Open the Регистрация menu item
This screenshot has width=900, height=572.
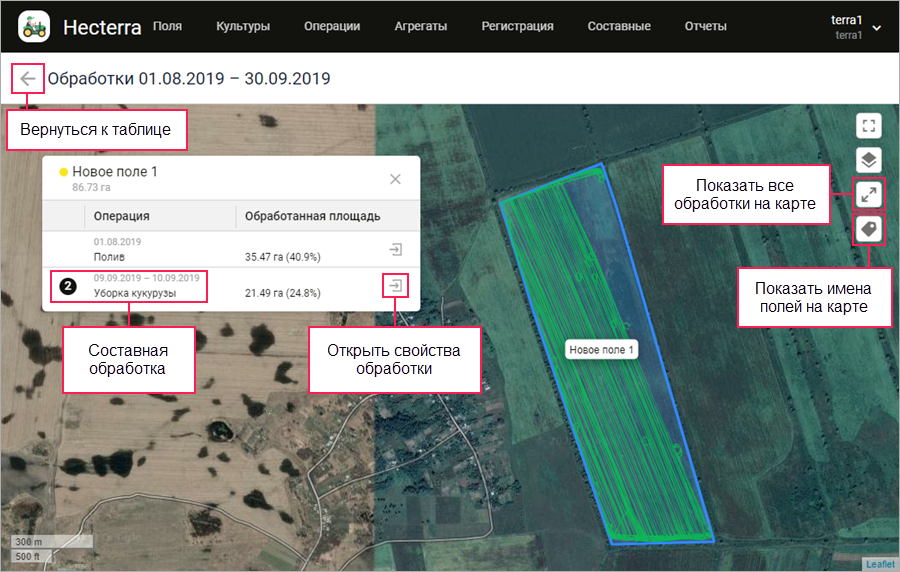[517, 26]
